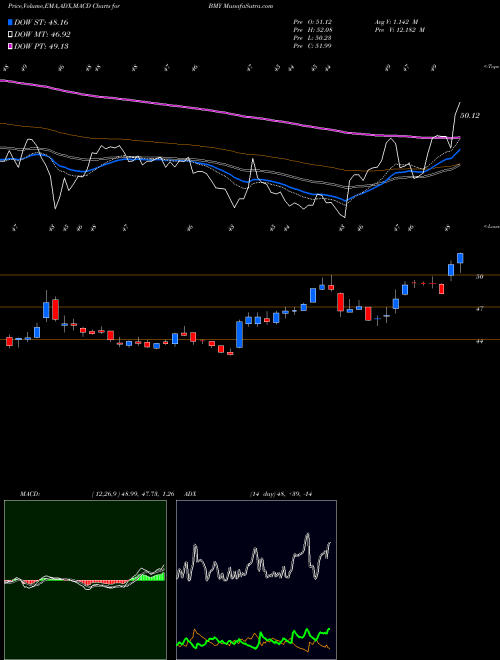Click the 'MACD:' panel label

29,494
